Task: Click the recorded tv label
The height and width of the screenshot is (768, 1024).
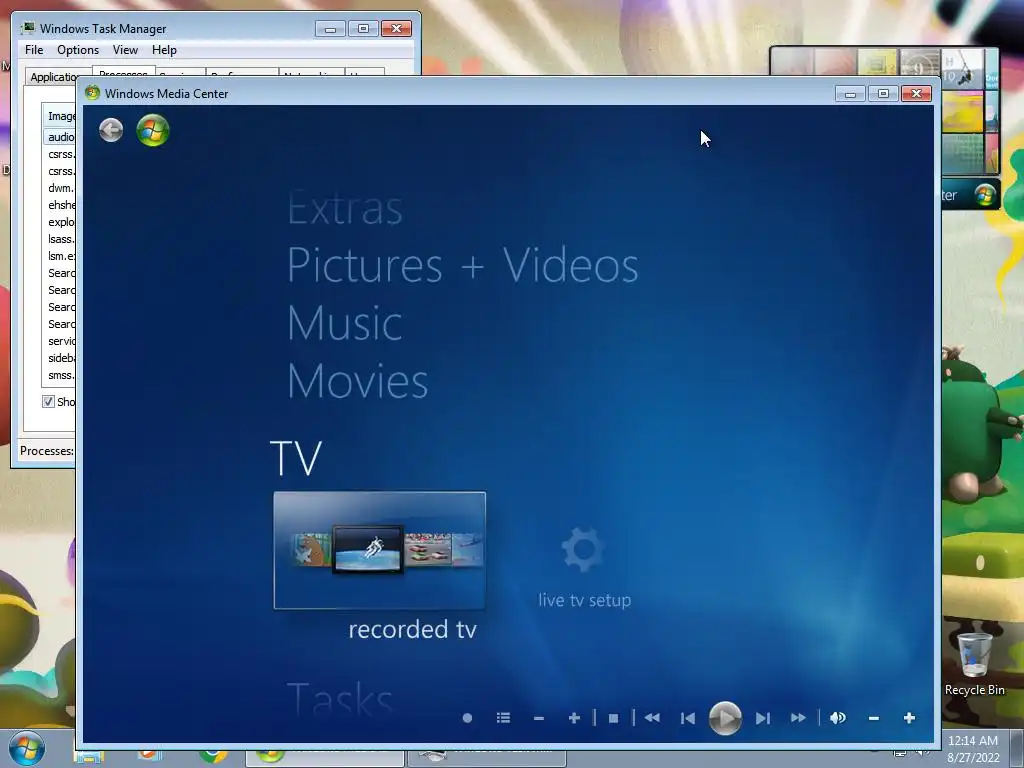Action: pos(412,629)
